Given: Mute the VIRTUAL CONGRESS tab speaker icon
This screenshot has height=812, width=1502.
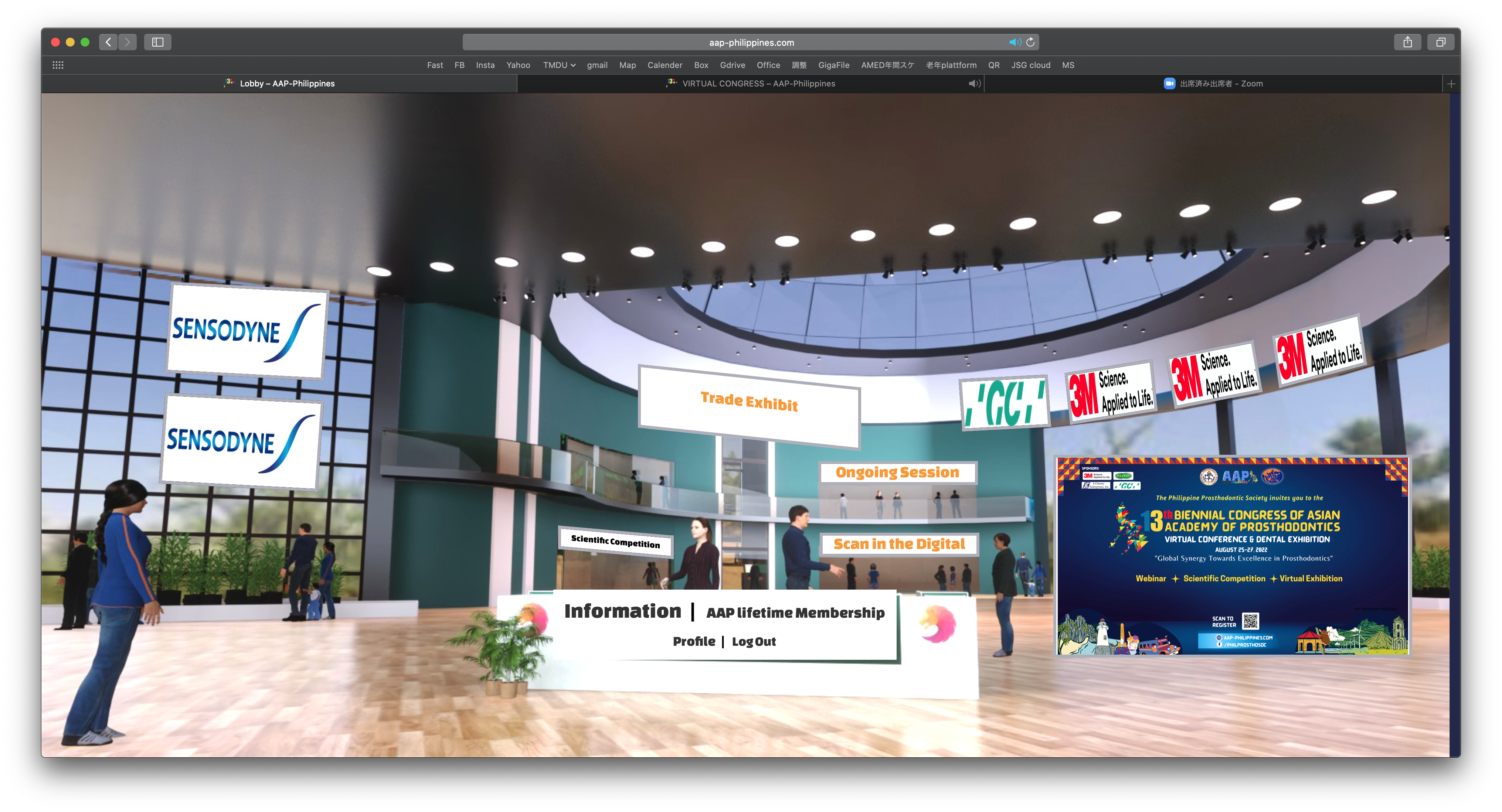Looking at the screenshot, I should [x=974, y=83].
